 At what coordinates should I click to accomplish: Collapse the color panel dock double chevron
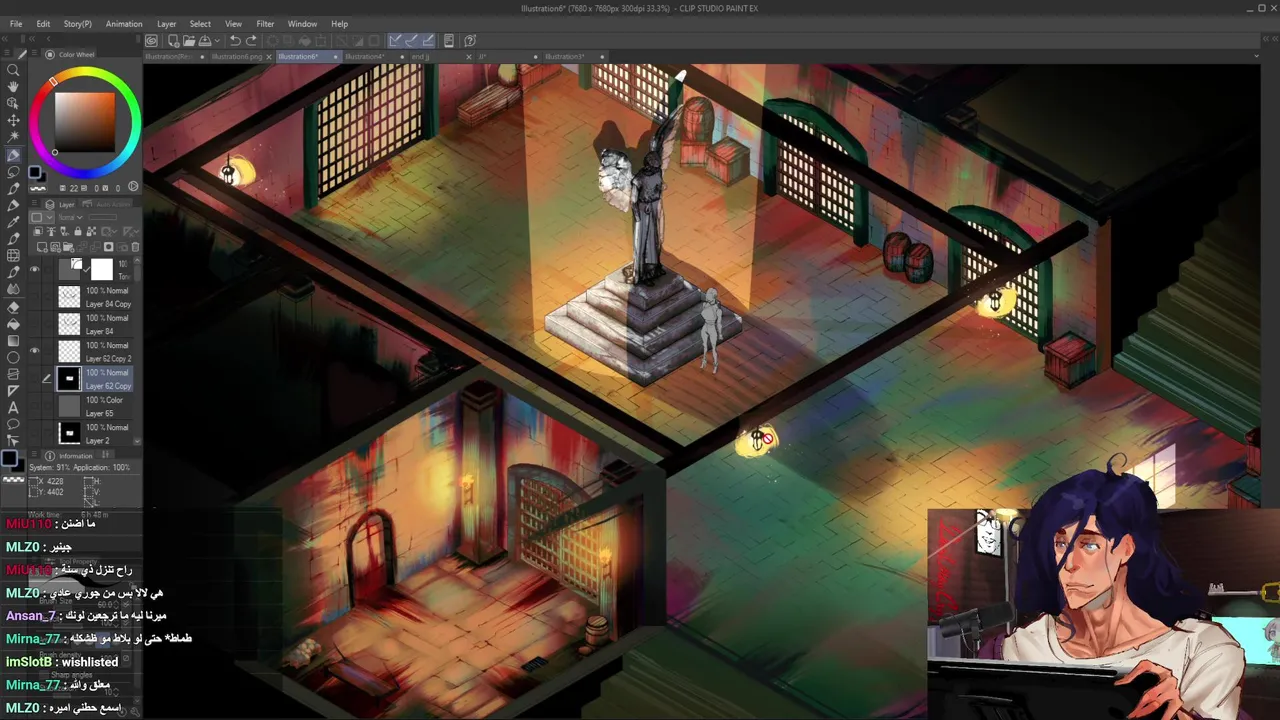(33, 39)
